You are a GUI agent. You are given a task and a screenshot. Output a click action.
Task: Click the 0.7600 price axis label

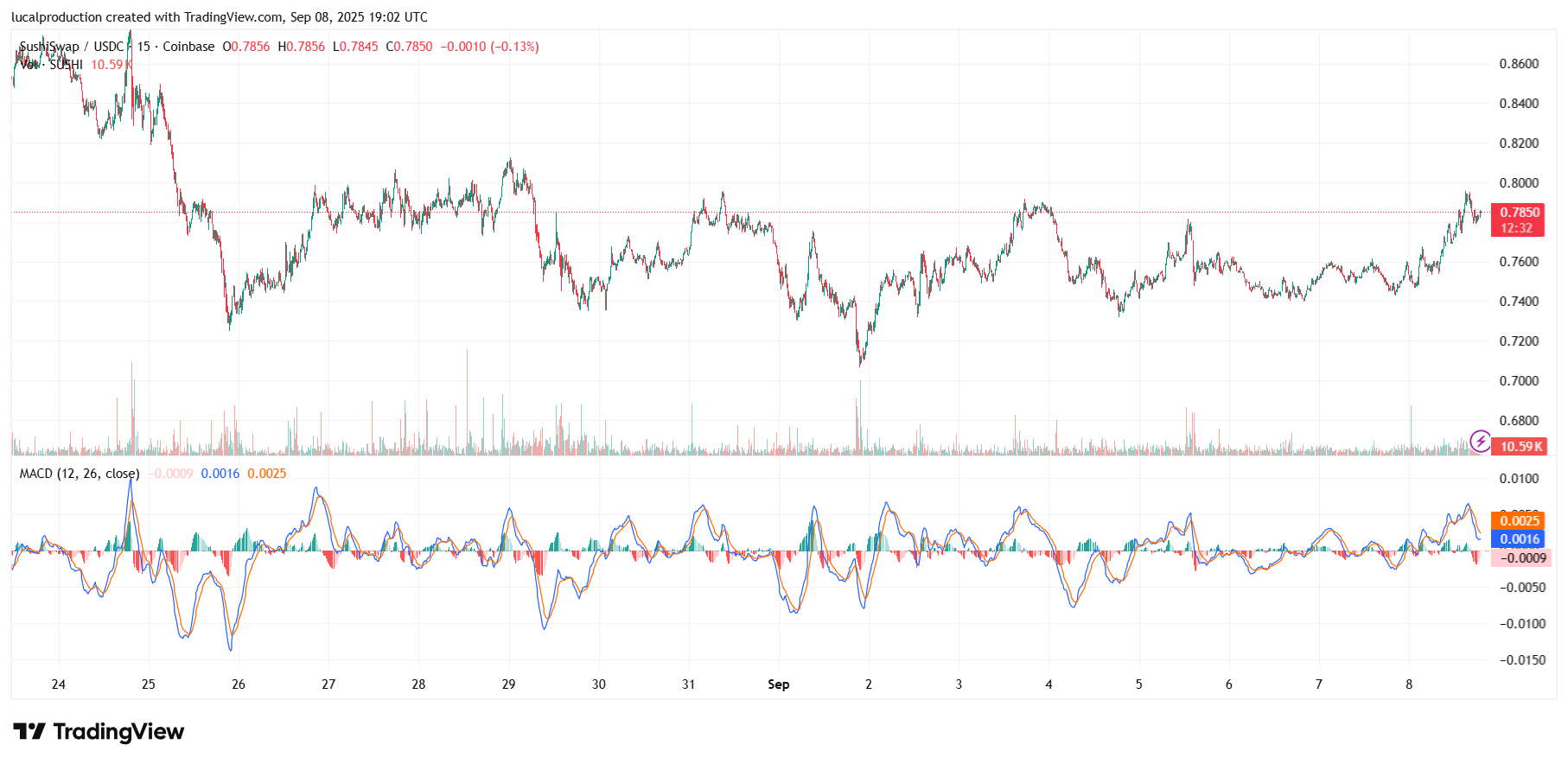point(1519,262)
